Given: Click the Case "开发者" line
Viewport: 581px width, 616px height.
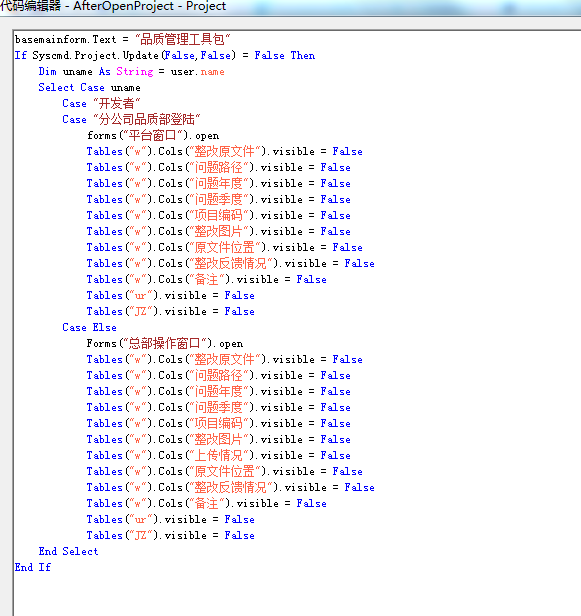Looking at the screenshot, I should pyautogui.click(x=101, y=103).
